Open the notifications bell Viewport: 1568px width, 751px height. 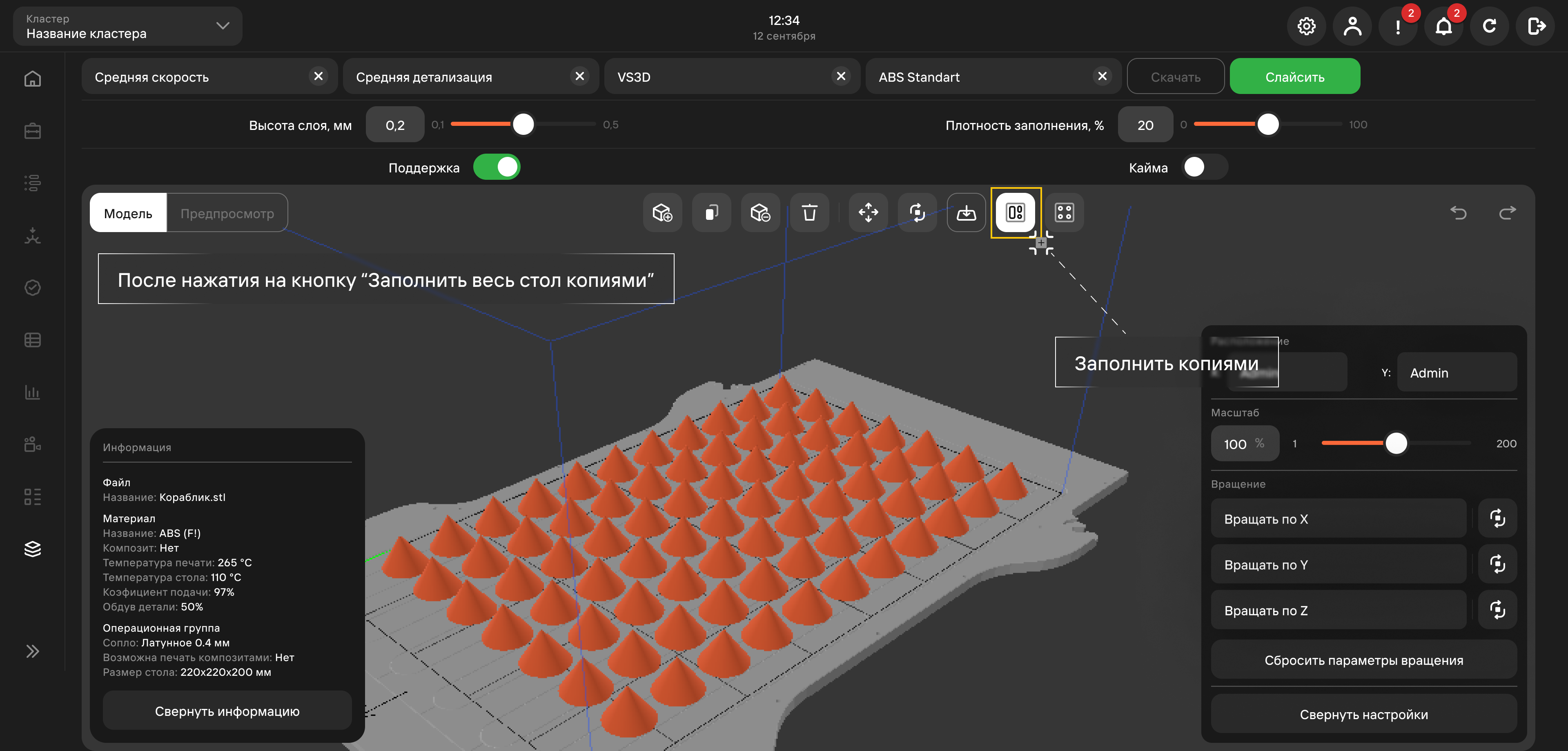1443,26
